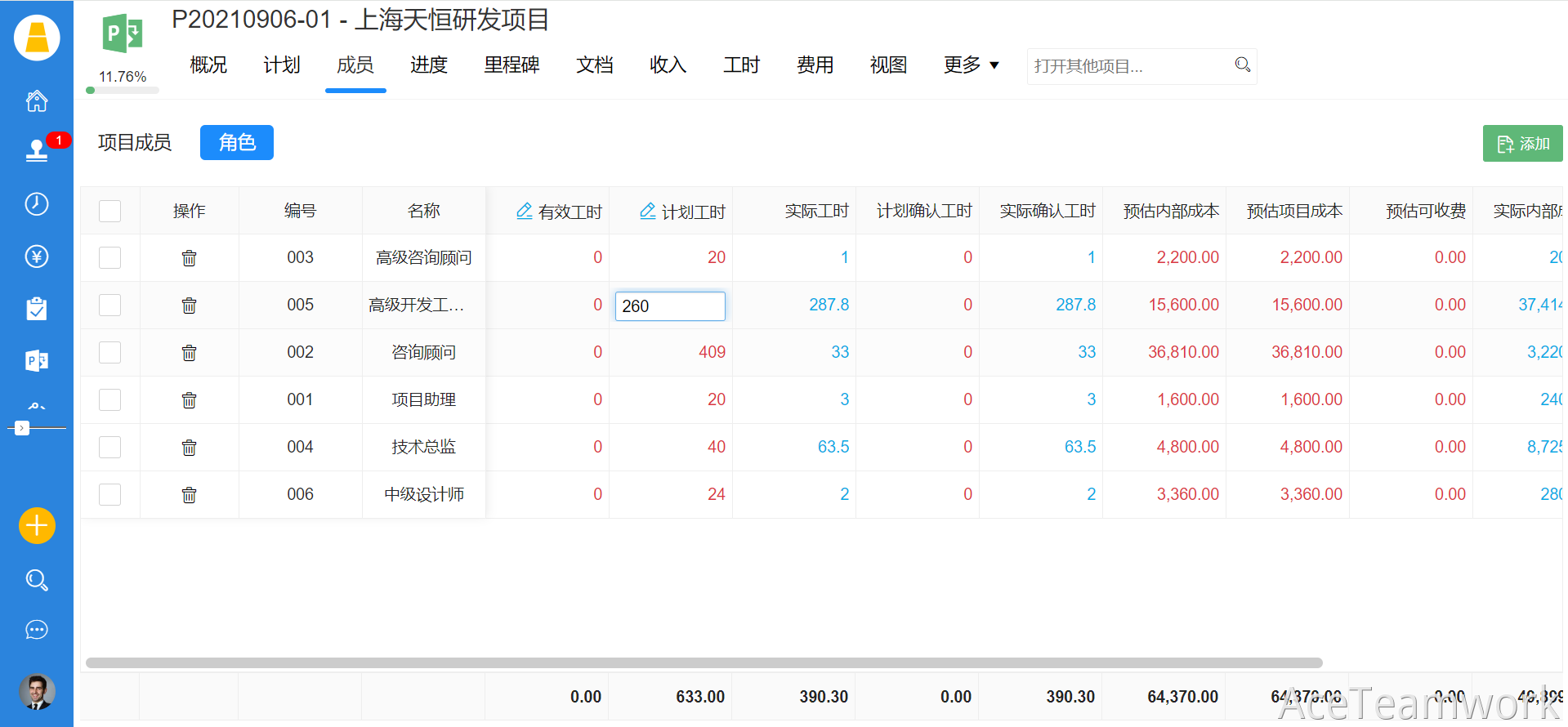The width and height of the screenshot is (1568, 727).
Task: Toggle the select-all header checkbox
Action: pos(109,211)
